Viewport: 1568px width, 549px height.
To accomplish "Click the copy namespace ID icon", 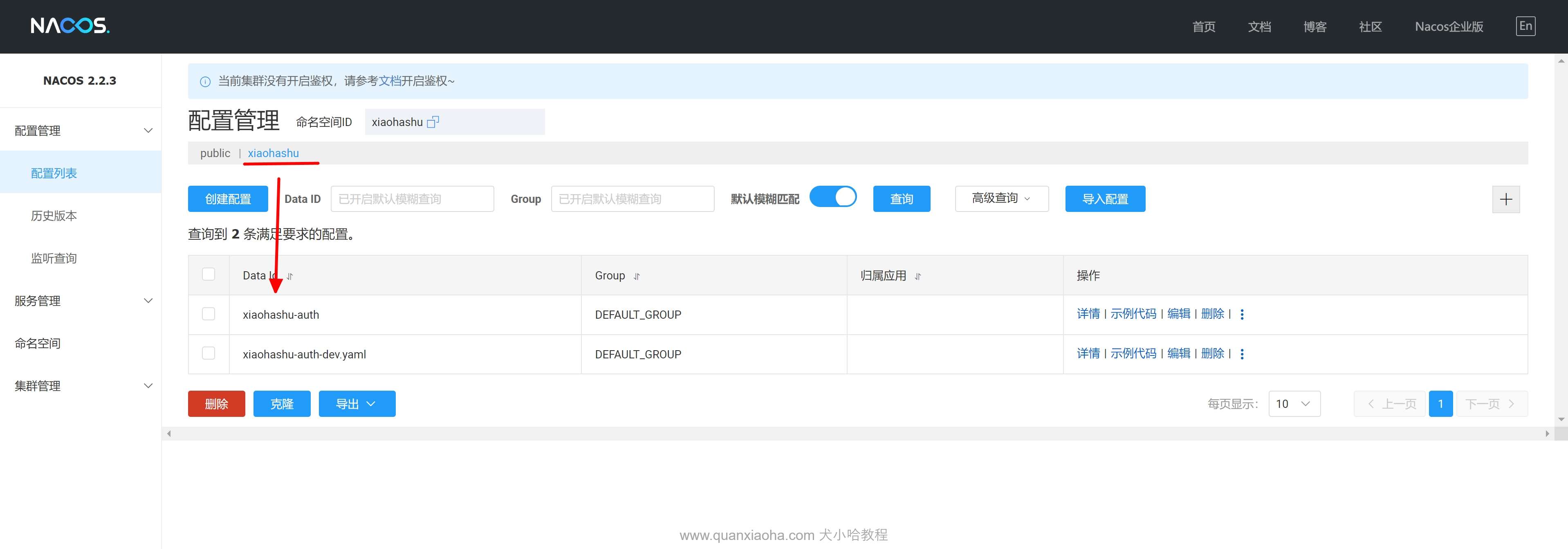I will point(433,122).
